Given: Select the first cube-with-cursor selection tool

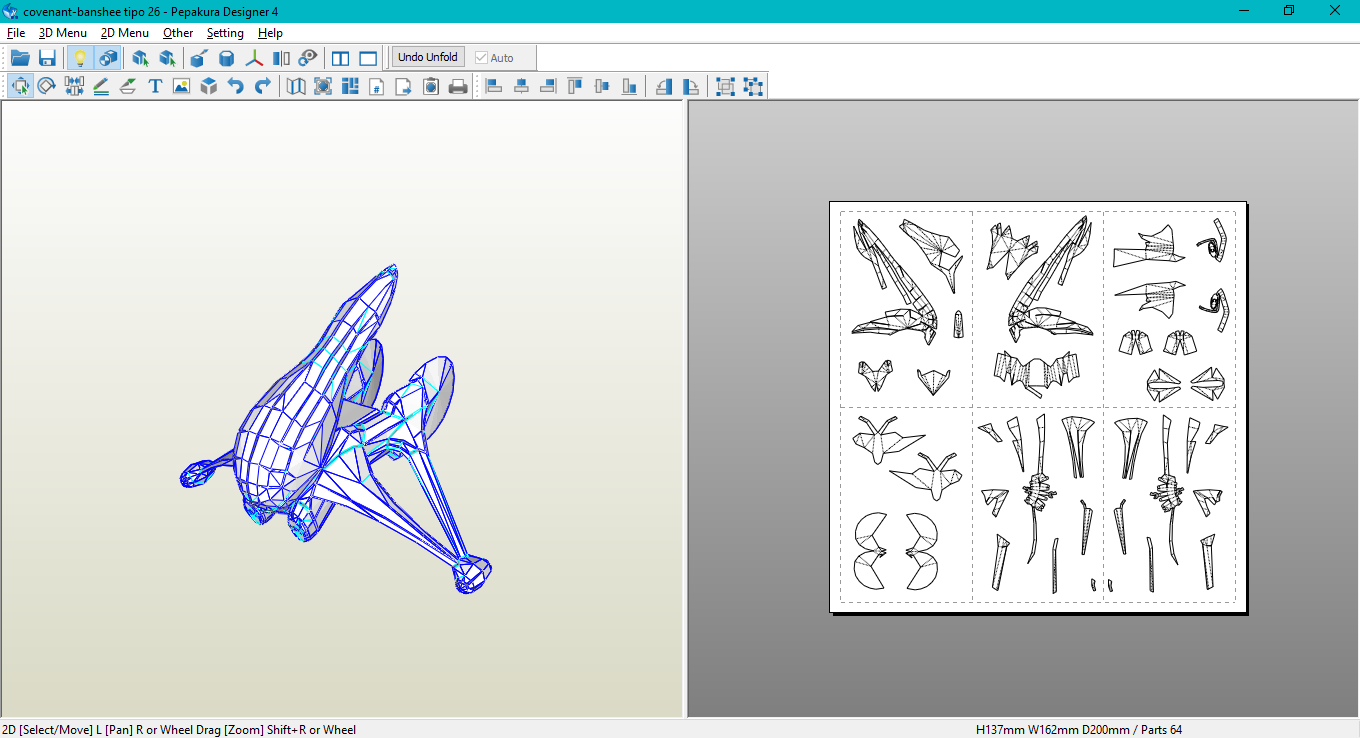Looking at the screenshot, I should pos(141,57).
